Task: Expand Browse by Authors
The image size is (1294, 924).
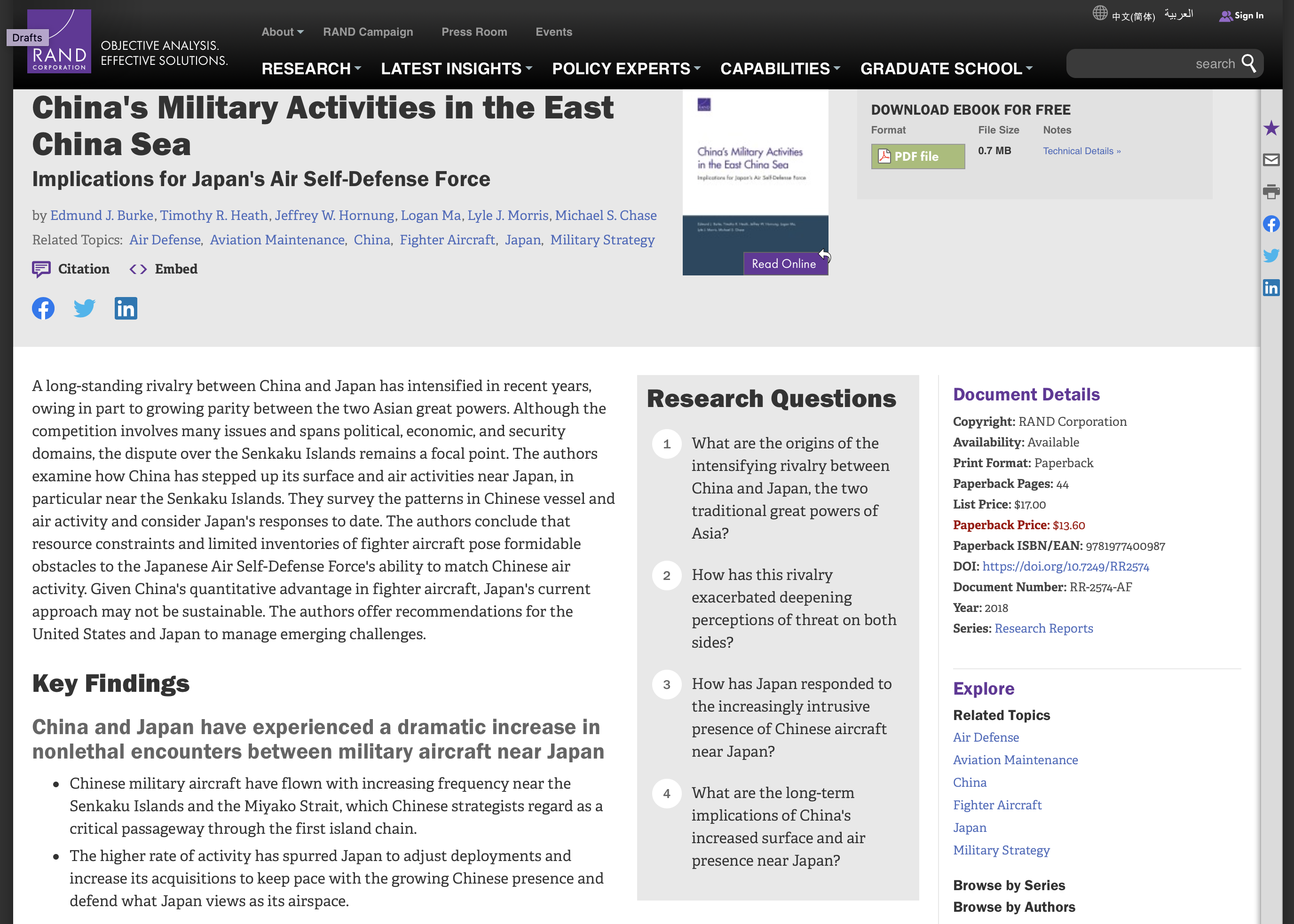Action: click(x=1014, y=907)
